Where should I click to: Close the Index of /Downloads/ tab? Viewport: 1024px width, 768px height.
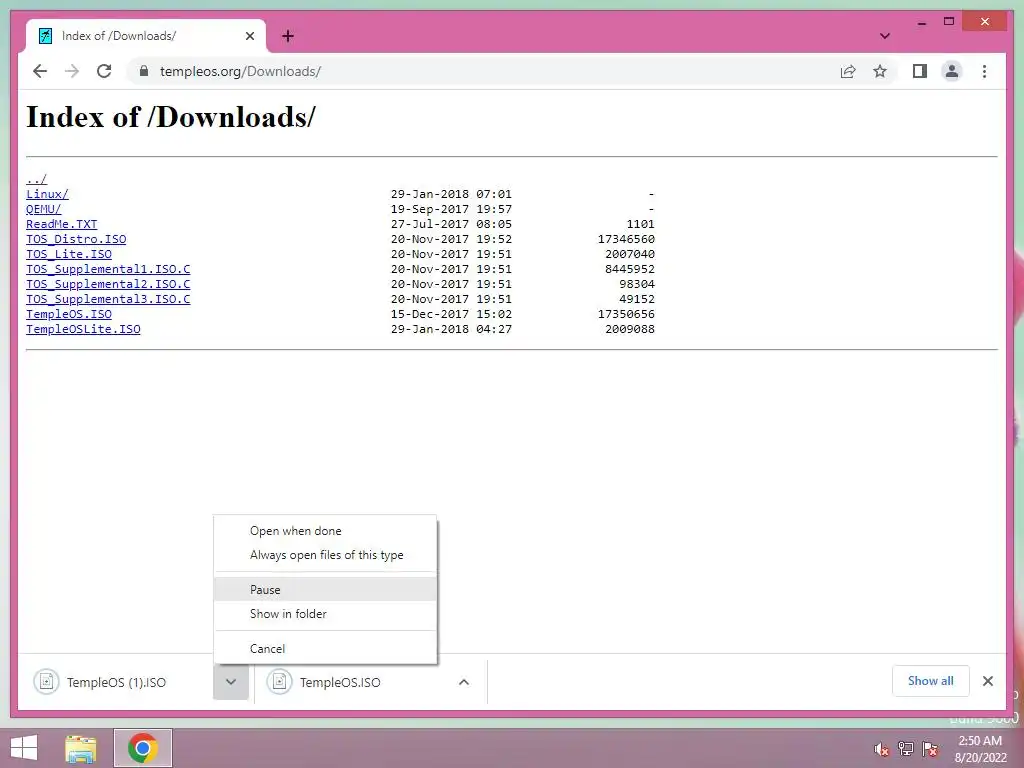click(x=249, y=36)
